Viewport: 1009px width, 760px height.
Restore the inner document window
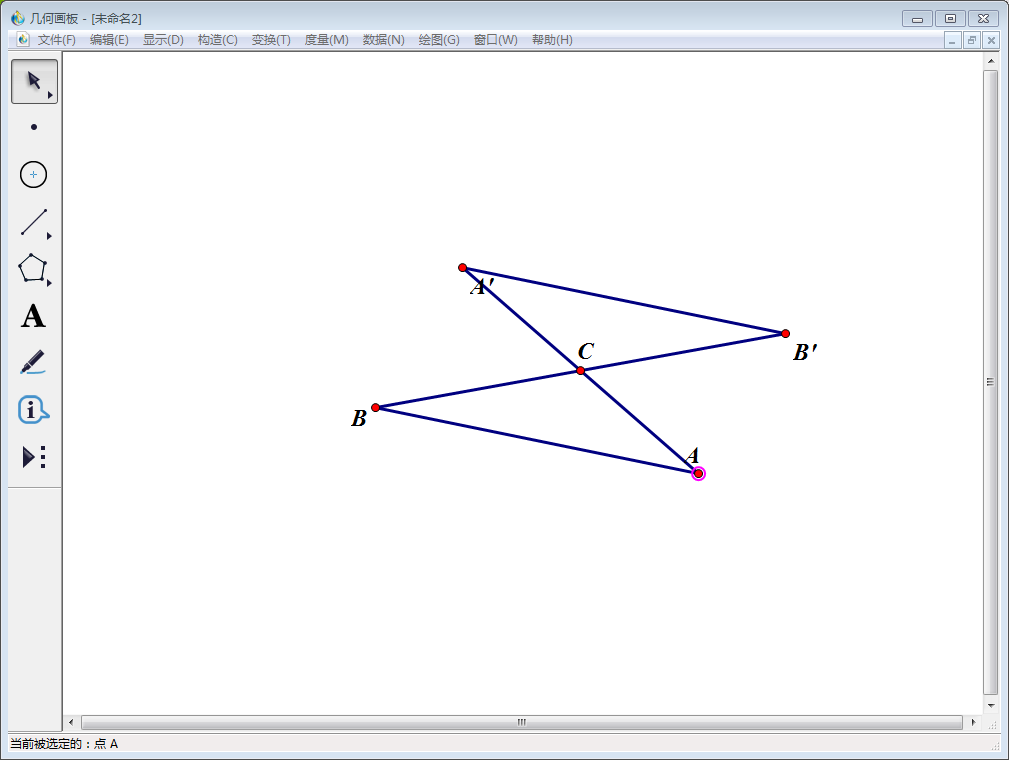[x=971, y=40]
